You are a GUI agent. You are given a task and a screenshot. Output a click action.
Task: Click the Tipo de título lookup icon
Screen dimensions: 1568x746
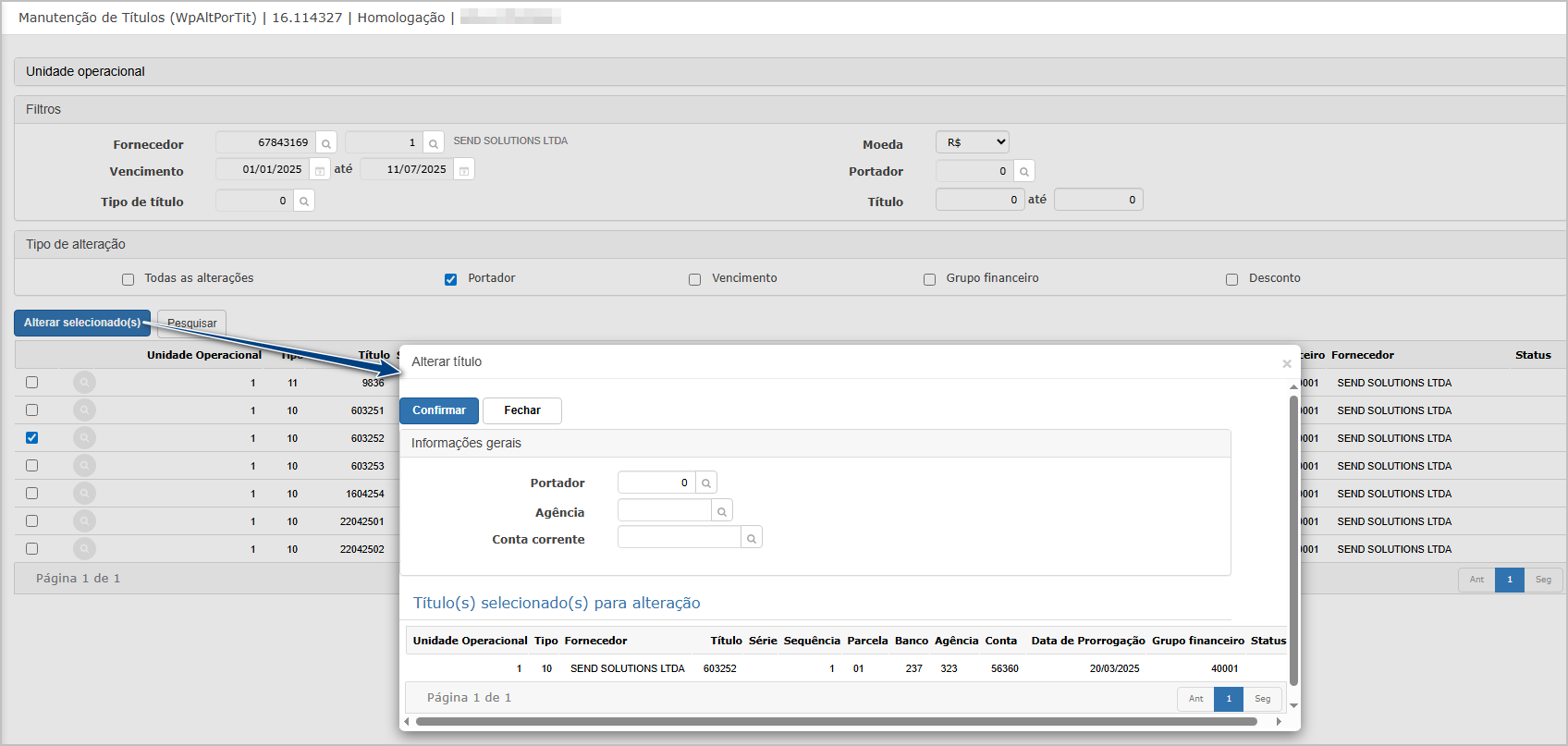(304, 201)
